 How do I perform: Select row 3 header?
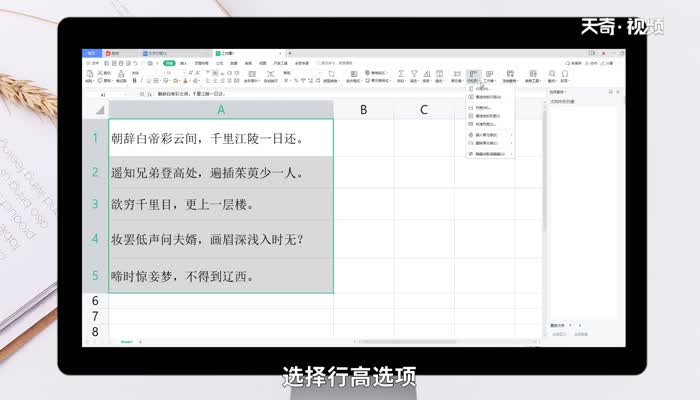[x=95, y=204]
